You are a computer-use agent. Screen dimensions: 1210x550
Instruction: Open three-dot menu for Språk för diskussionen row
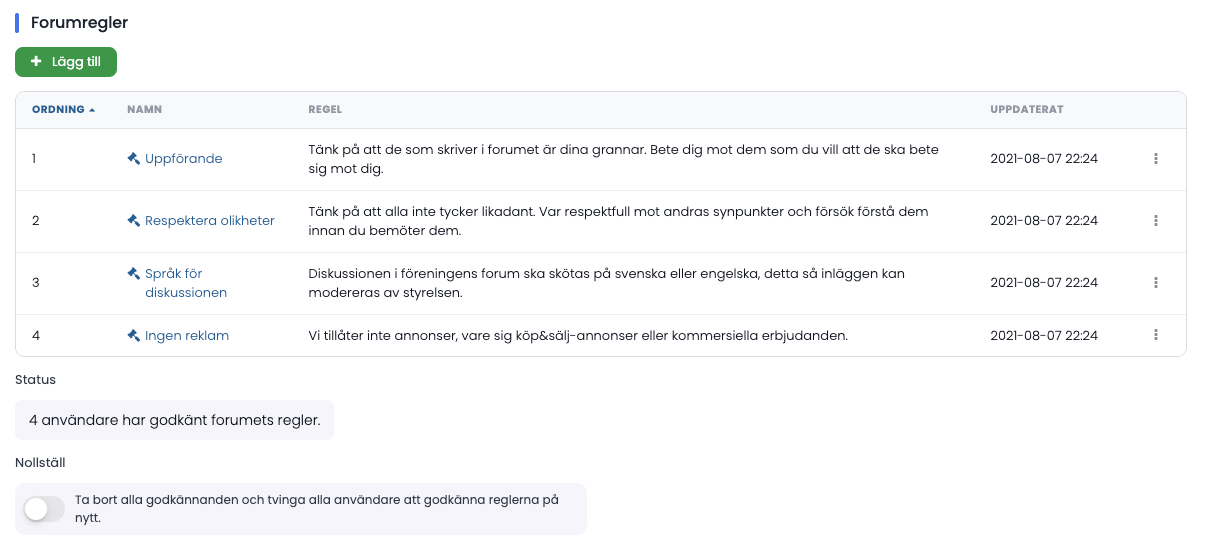coord(1156,283)
